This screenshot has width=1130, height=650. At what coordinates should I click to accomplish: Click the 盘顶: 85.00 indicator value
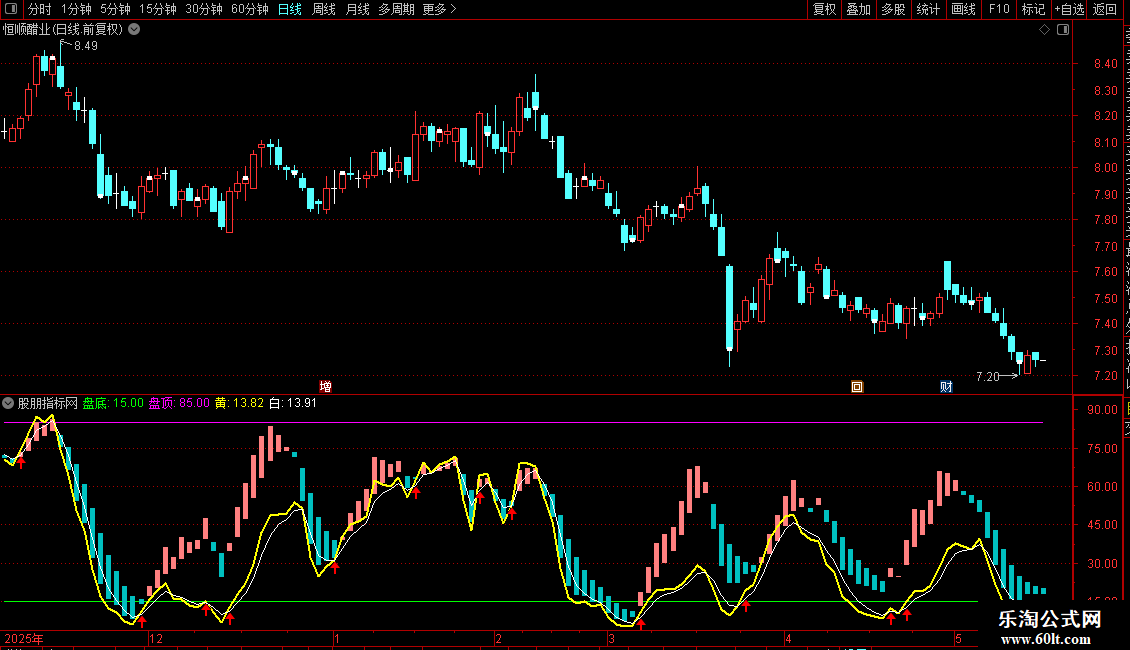click(x=179, y=403)
